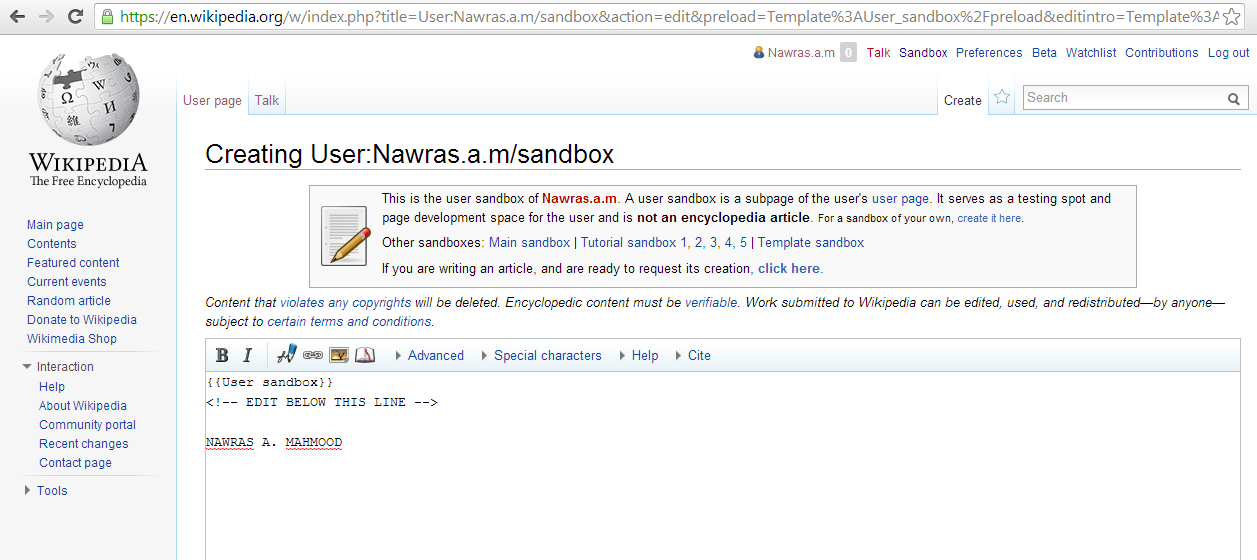Open Preferences
Image resolution: width=1257 pixels, height=560 pixels.
989,53
